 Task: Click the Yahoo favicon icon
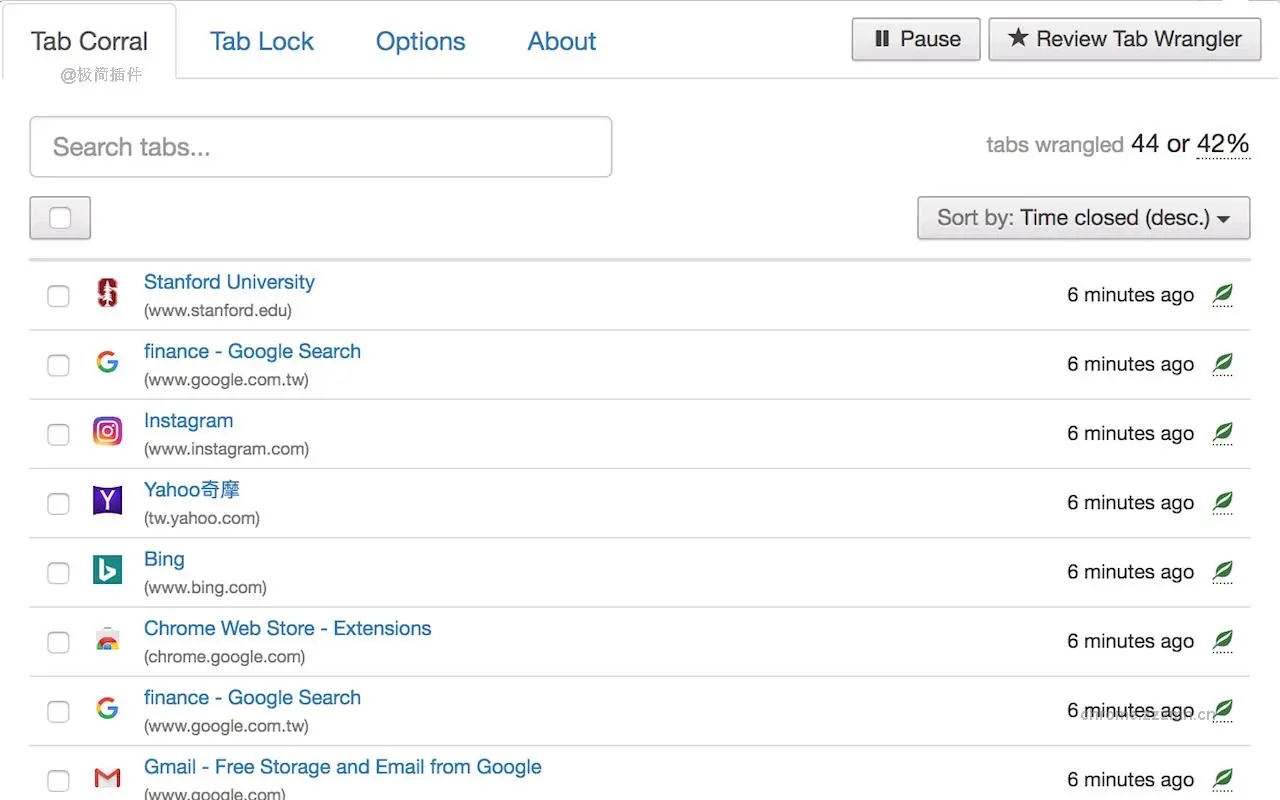(x=107, y=500)
